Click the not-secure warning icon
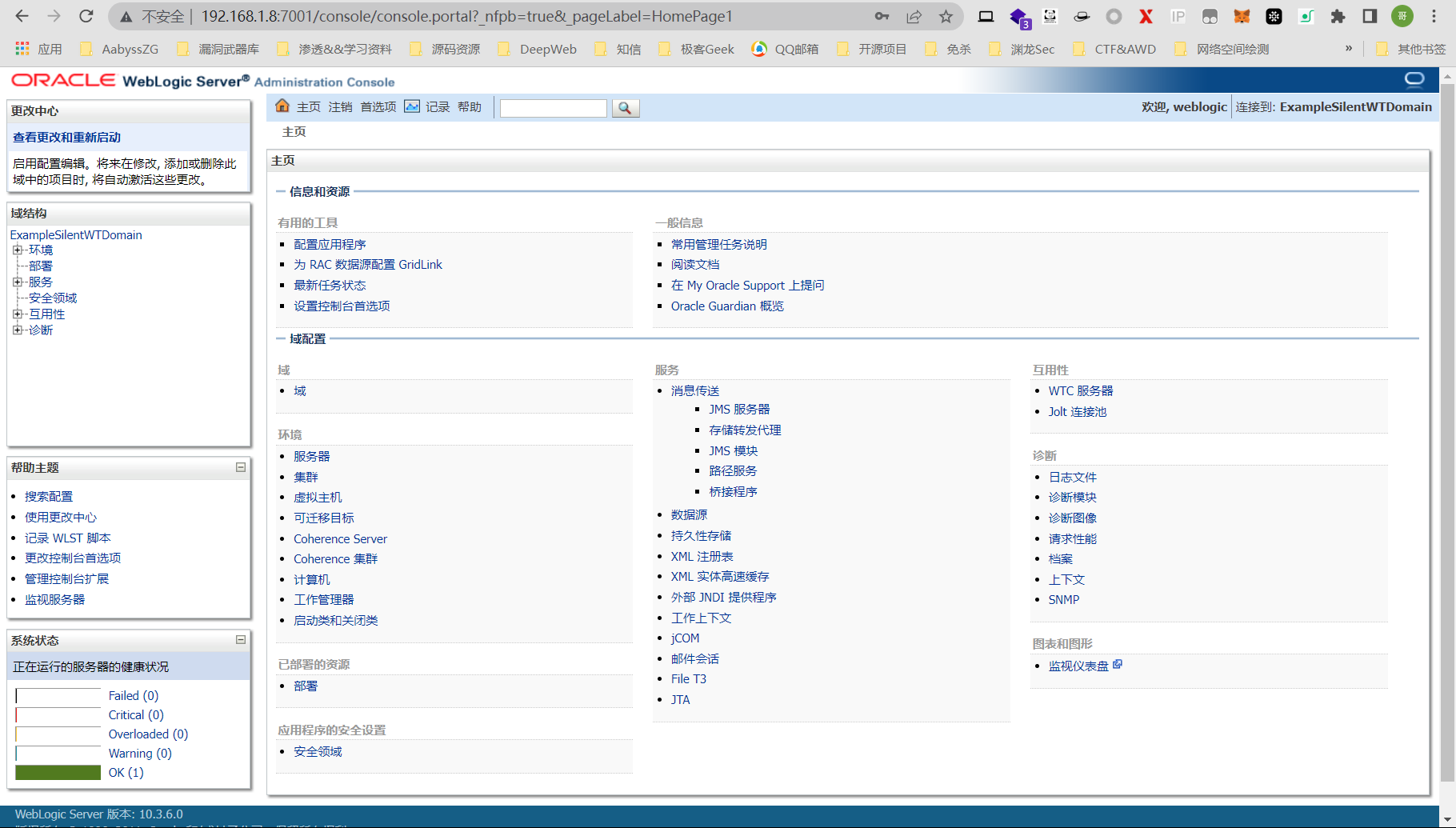1456x828 pixels. (x=126, y=16)
